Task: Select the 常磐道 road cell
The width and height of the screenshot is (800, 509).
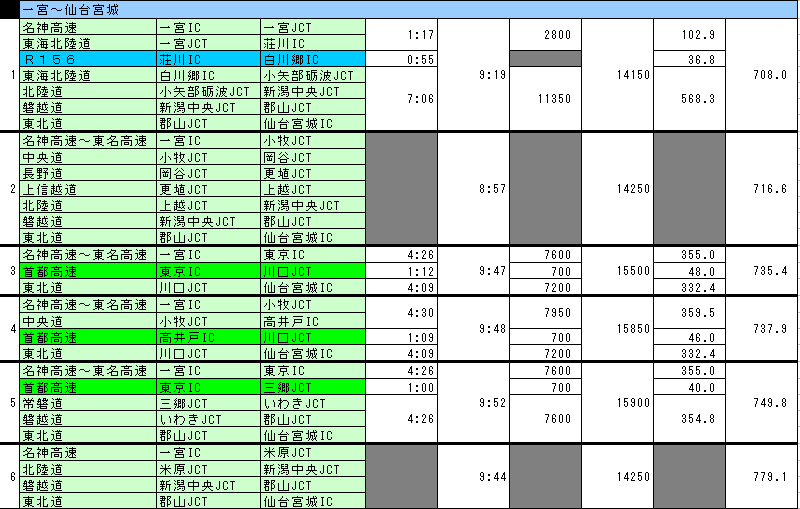Action: pos(88,403)
